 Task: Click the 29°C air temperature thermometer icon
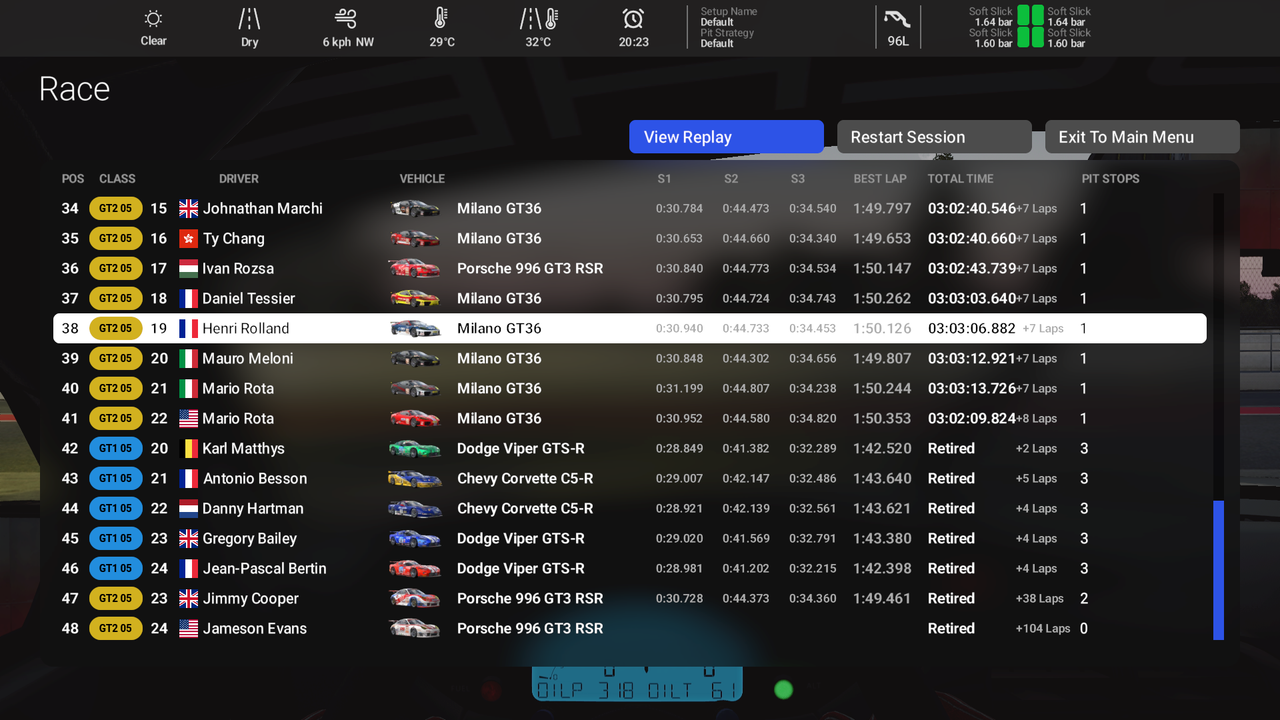[x=441, y=19]
